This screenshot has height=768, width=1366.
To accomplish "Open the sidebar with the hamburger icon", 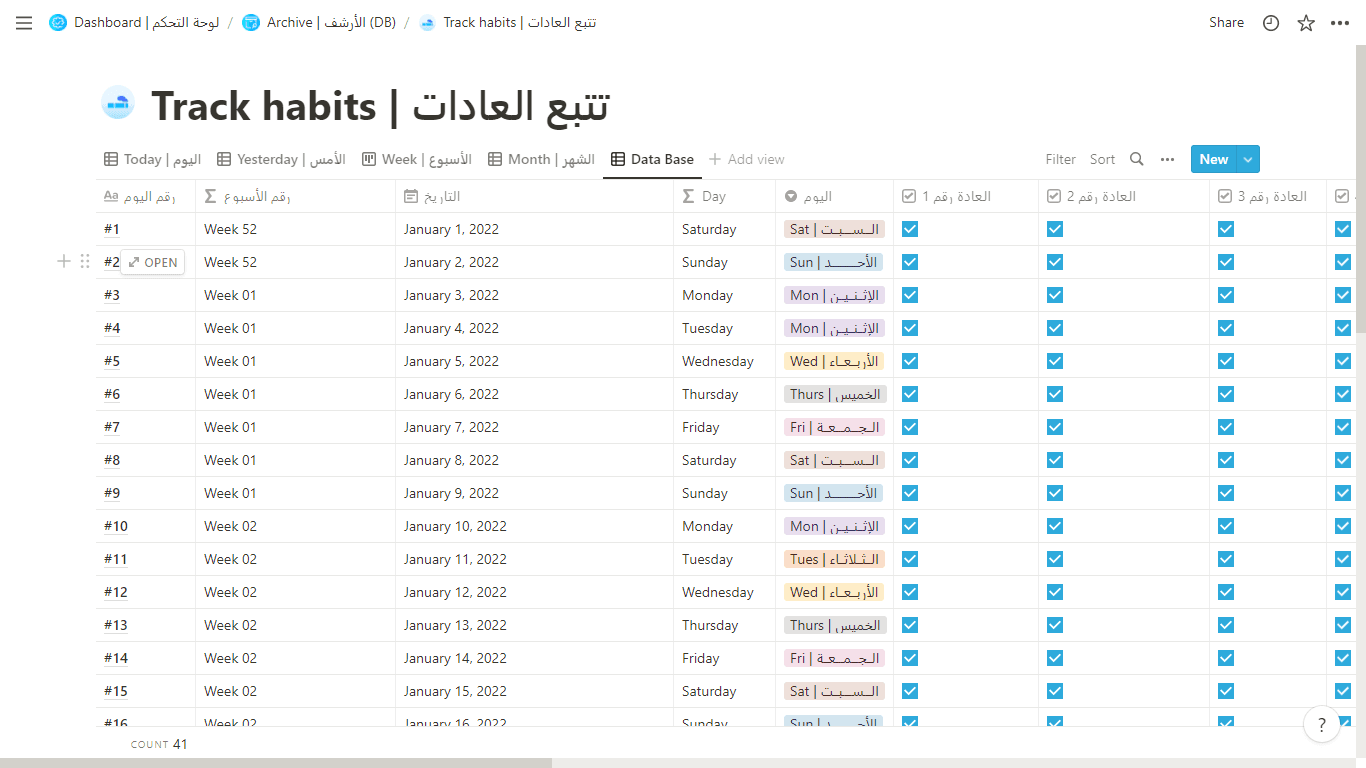I will click(x=24, y=23).
